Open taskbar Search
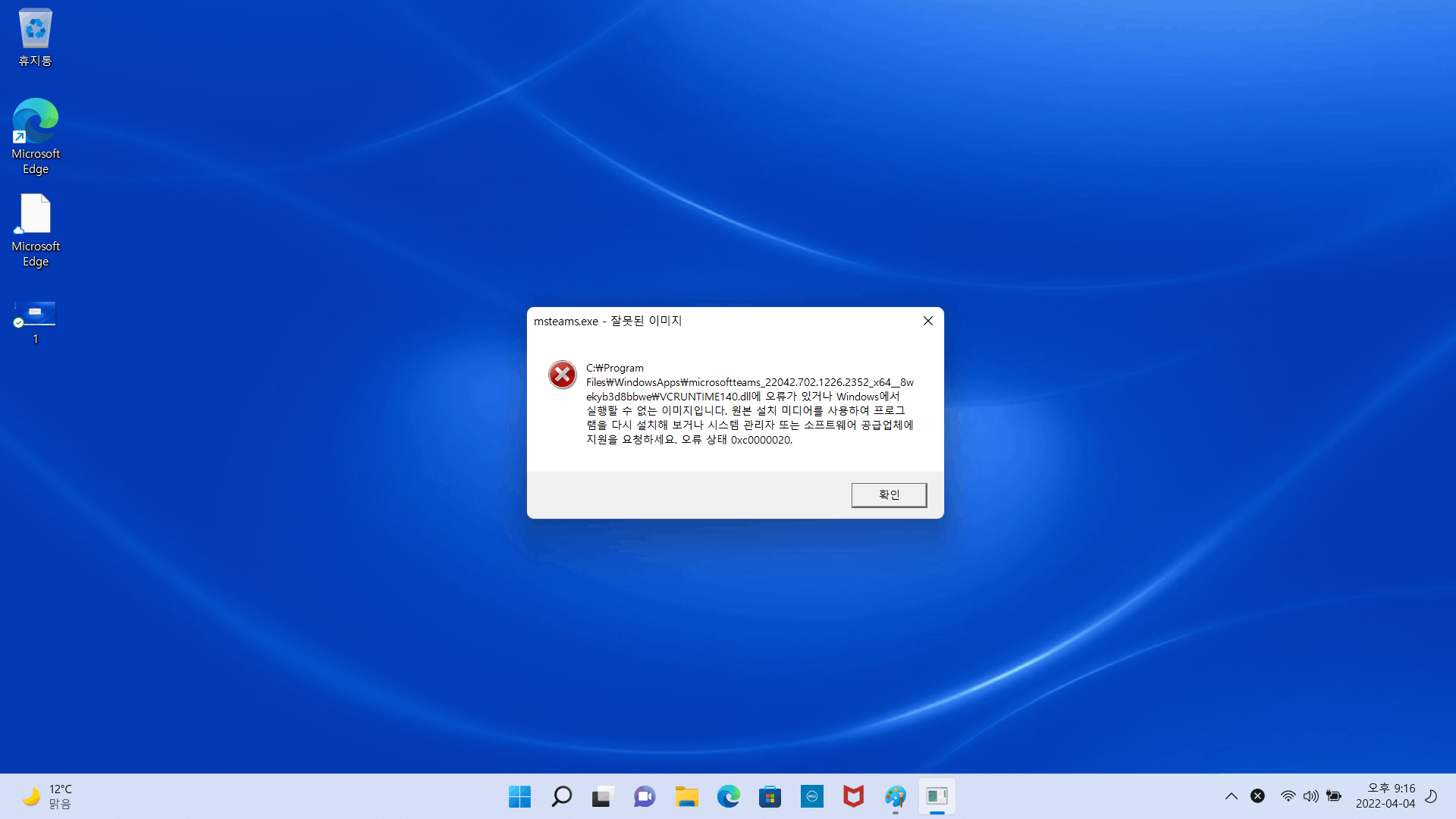The image size is (1456, 819). click(x=561, y=796)
